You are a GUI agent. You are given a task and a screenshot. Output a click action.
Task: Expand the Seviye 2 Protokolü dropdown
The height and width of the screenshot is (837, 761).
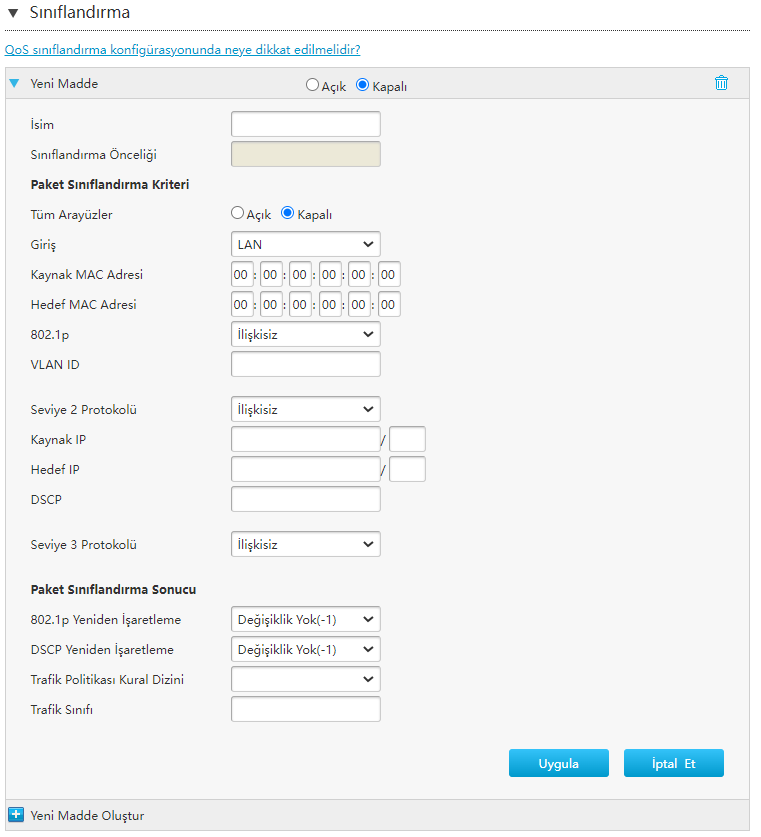[305, 409]
